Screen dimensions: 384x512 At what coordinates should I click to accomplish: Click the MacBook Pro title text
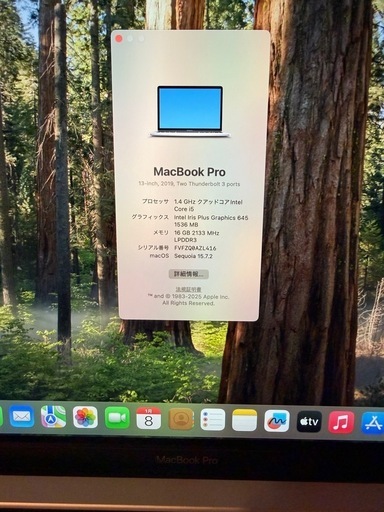click(x=189, y=172)
